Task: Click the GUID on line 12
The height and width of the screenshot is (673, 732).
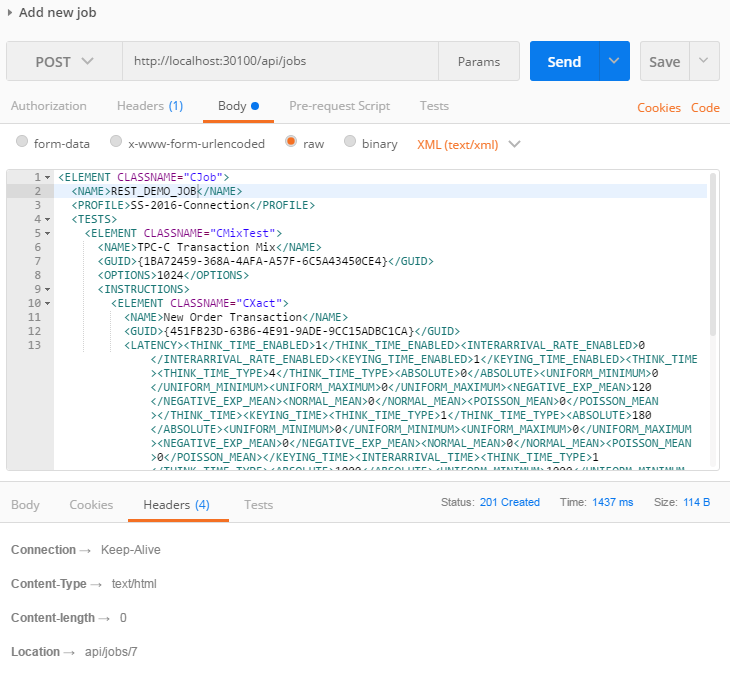Action: (x=289, y=331)
